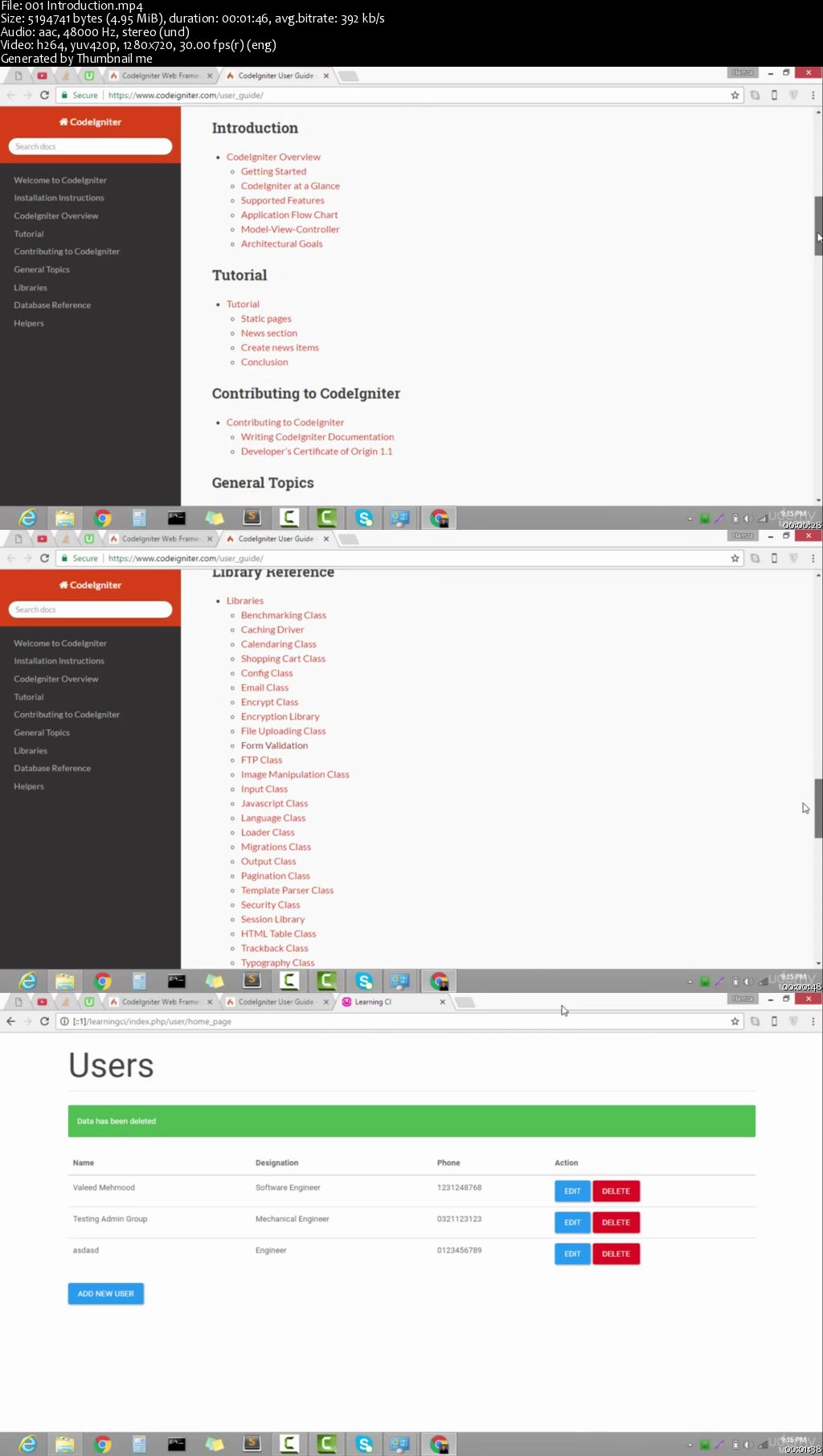Select Installation Instructions in the Introduction page sidebar

[x=59, y=198]
